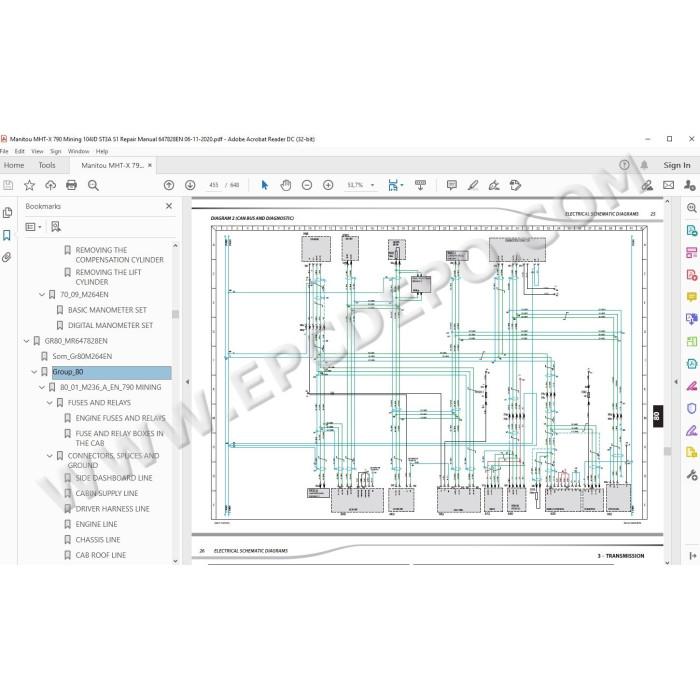Image resolution: width=700 pixels, height=700 pixels.
Task: Open the zoom search tool atop the right pane
Action: pyautogui.click(x=692, y=208)
